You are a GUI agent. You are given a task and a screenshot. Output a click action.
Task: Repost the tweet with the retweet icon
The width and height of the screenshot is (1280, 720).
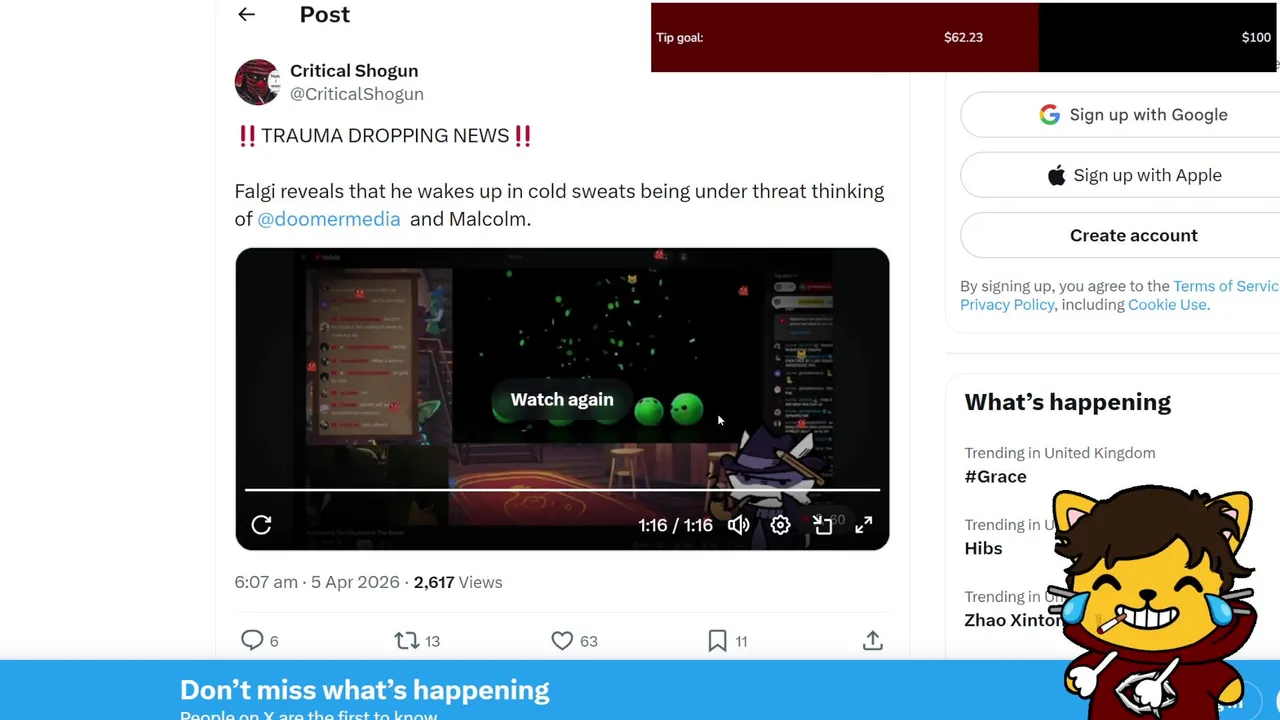click(406, 640)
